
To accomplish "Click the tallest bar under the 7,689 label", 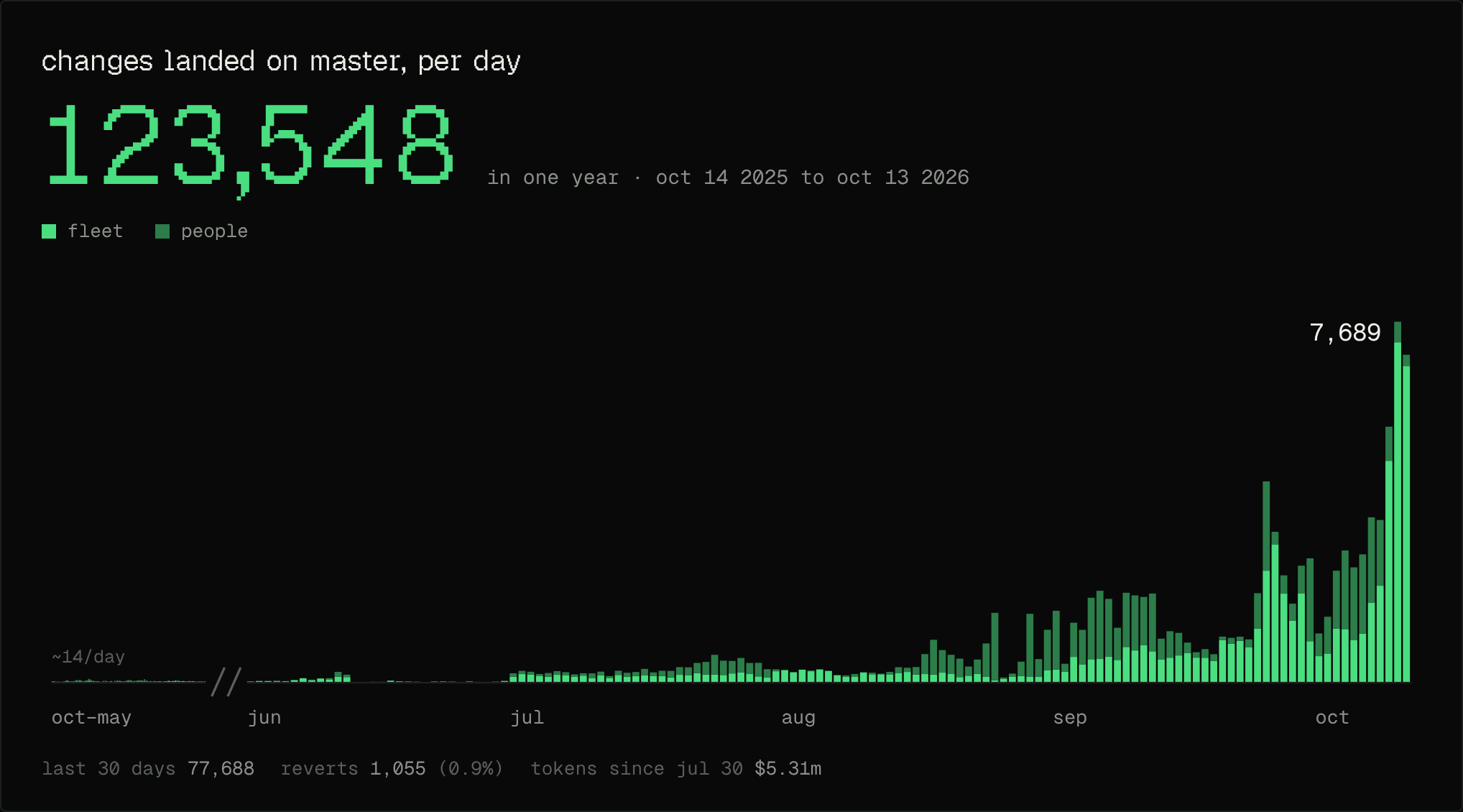I will (x=1398, y=502).
